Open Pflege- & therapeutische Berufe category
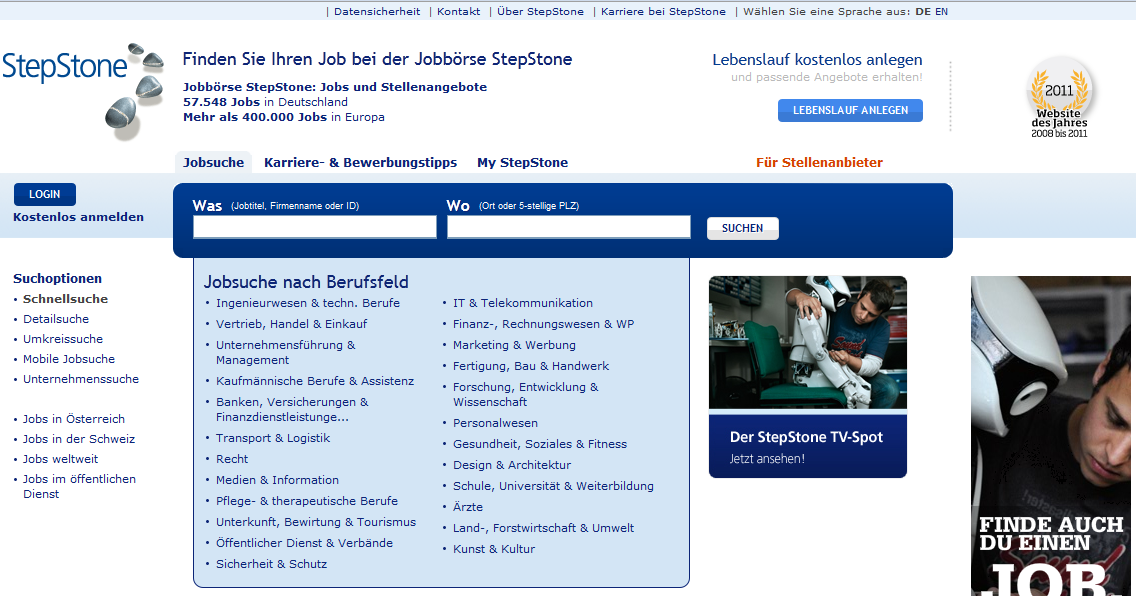1136x596 pixels. (306, 501)
